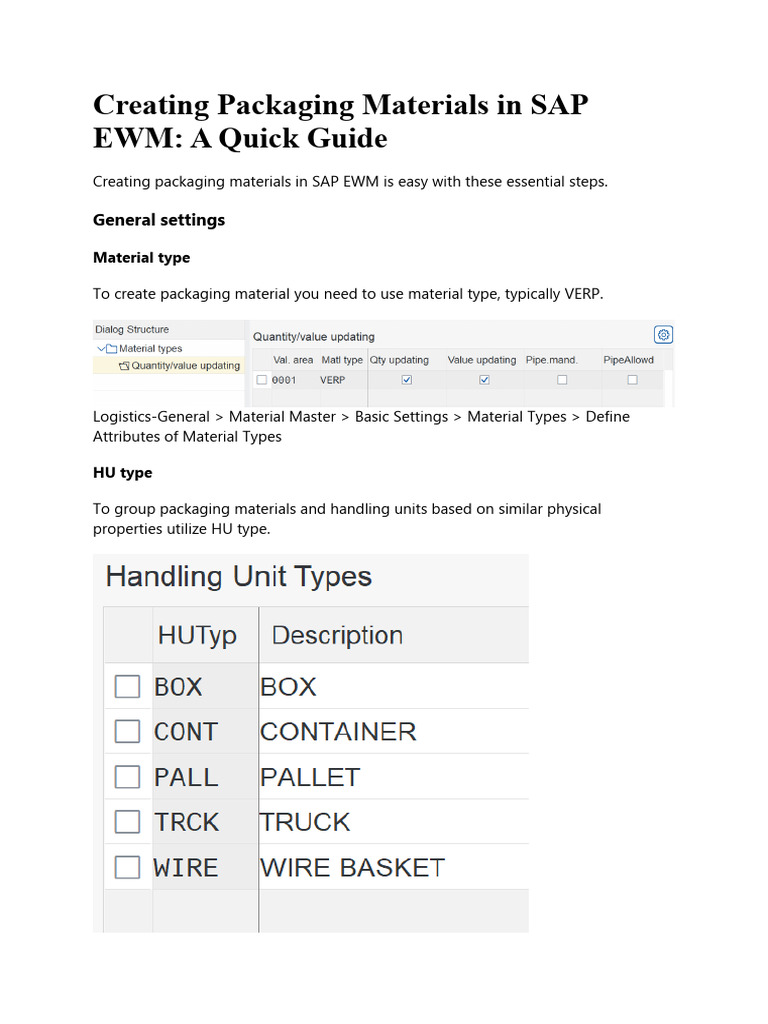
Task: Enable the PipeAllowd checkbox
Action: (x=632, y=380)
